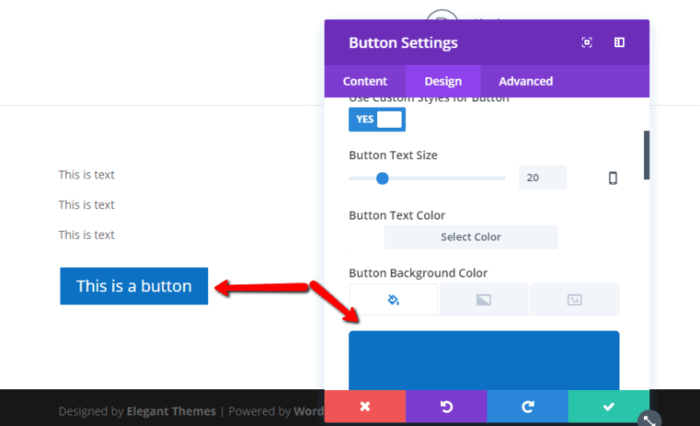Toggle the Use Custom Styles YES switch

377,119
